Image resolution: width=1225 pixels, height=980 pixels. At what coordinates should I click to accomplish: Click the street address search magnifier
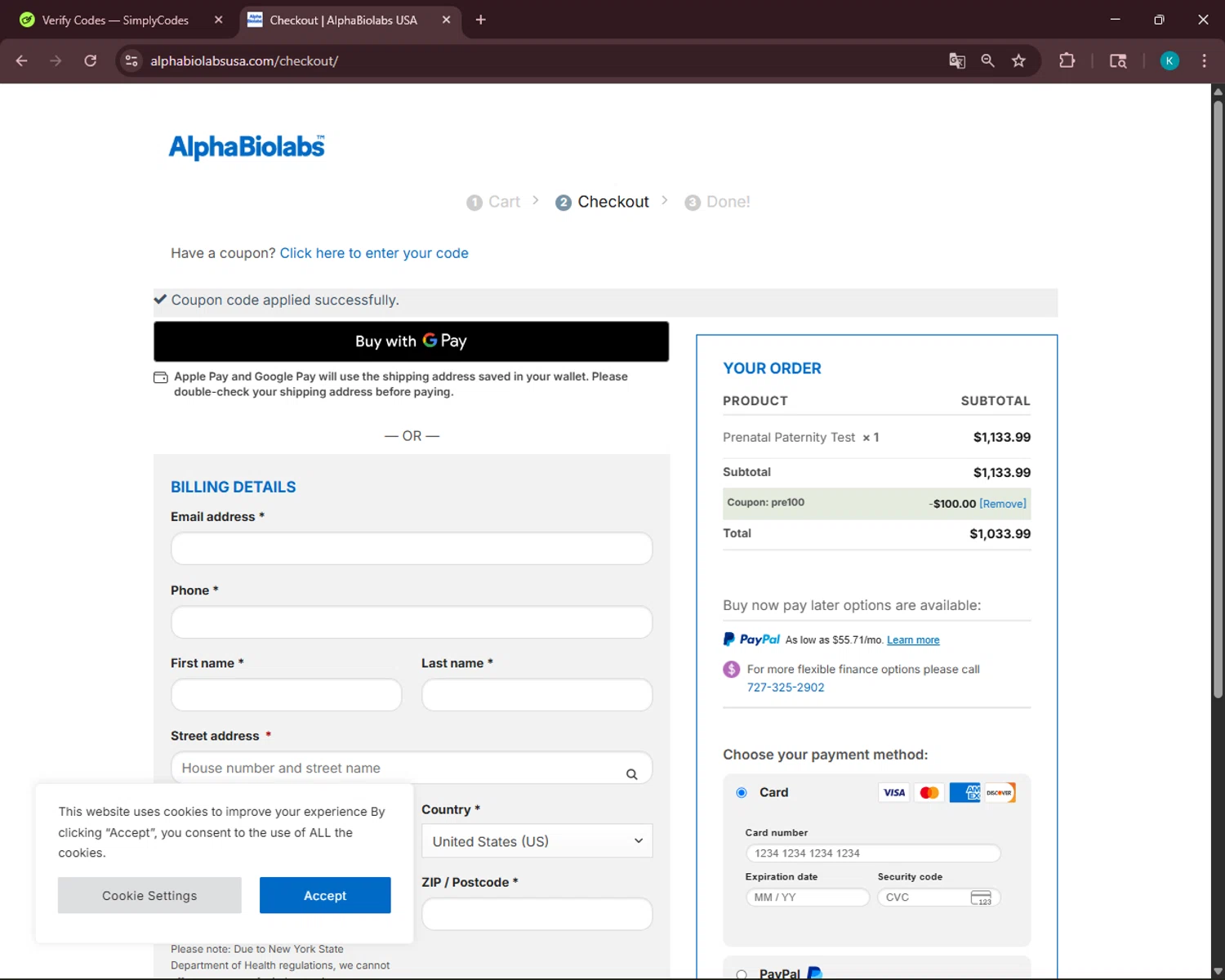pos(631,774)
